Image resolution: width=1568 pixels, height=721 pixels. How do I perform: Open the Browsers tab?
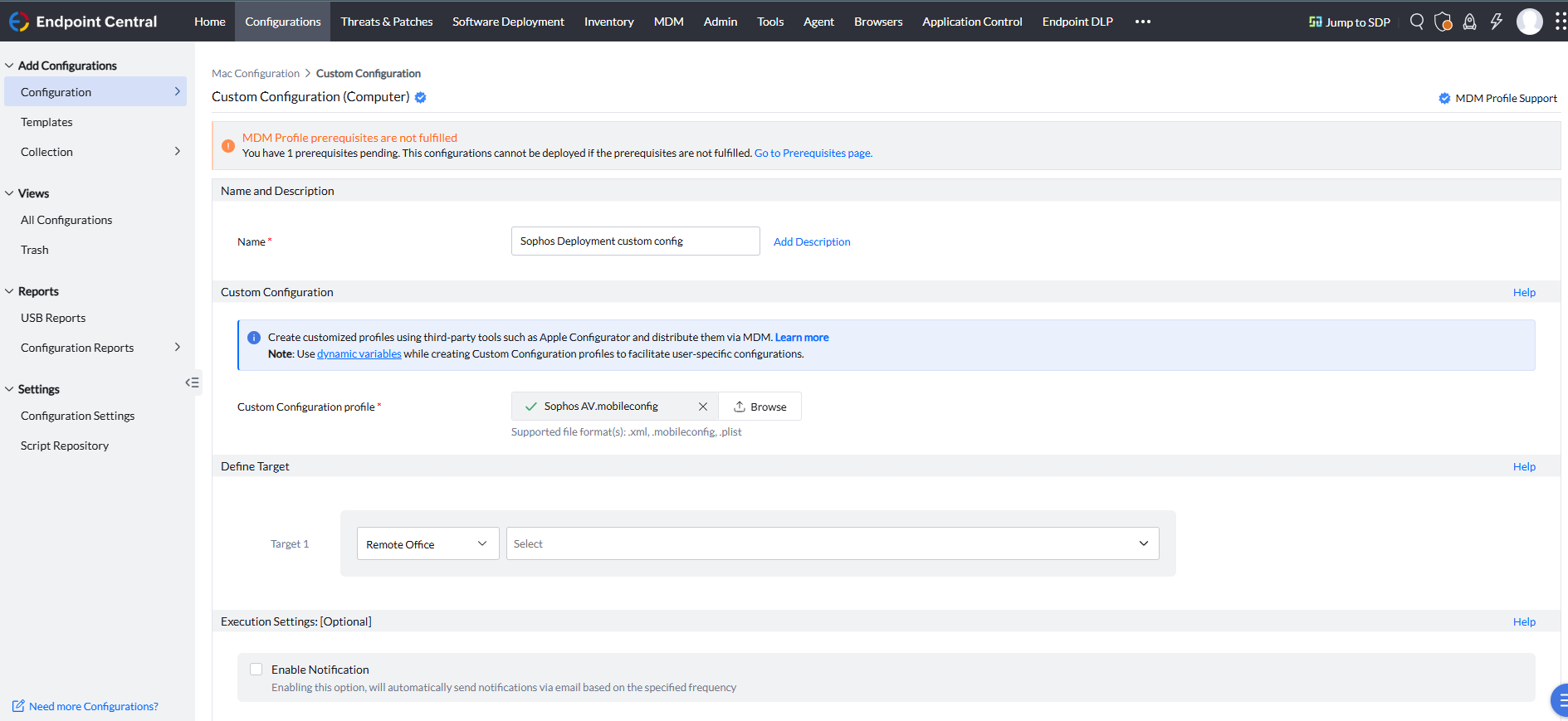click(878, 22)
